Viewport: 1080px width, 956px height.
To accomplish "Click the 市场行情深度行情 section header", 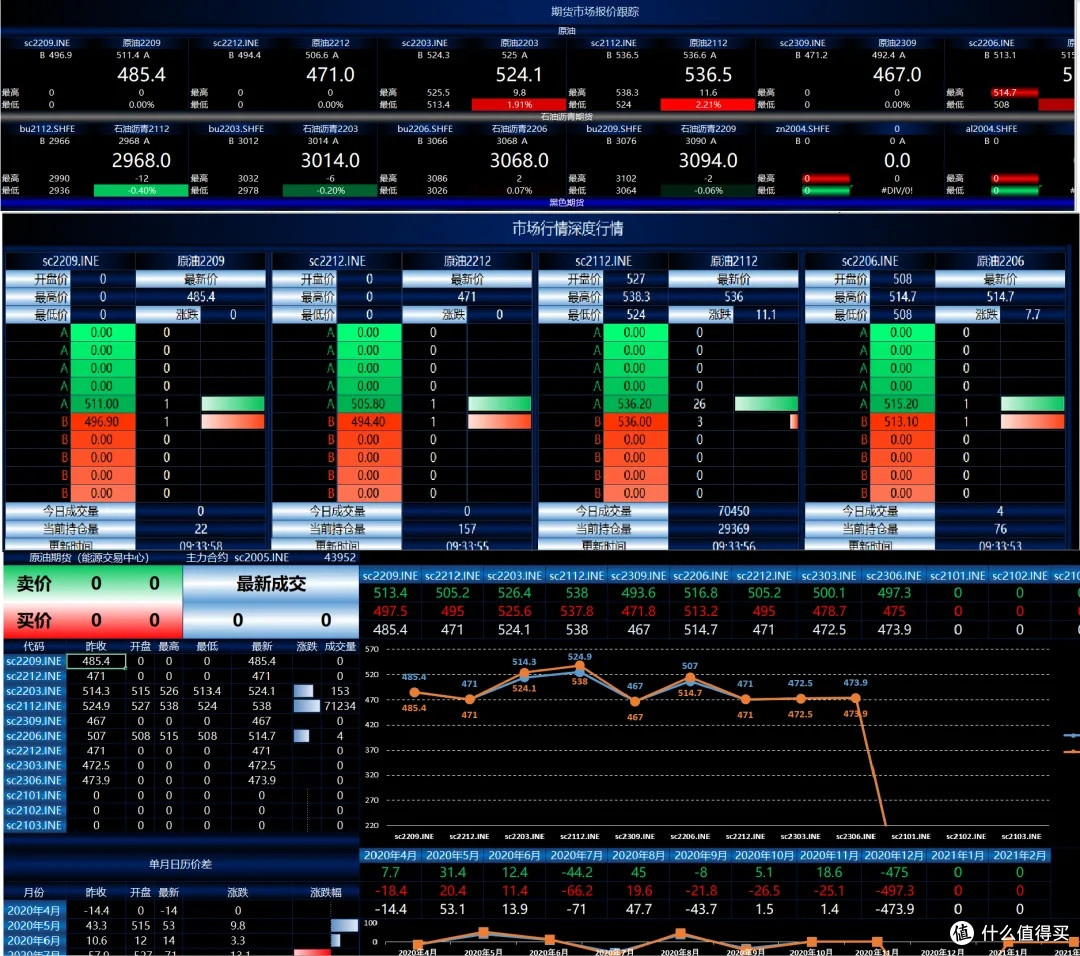I will click(x=567, y=229).
